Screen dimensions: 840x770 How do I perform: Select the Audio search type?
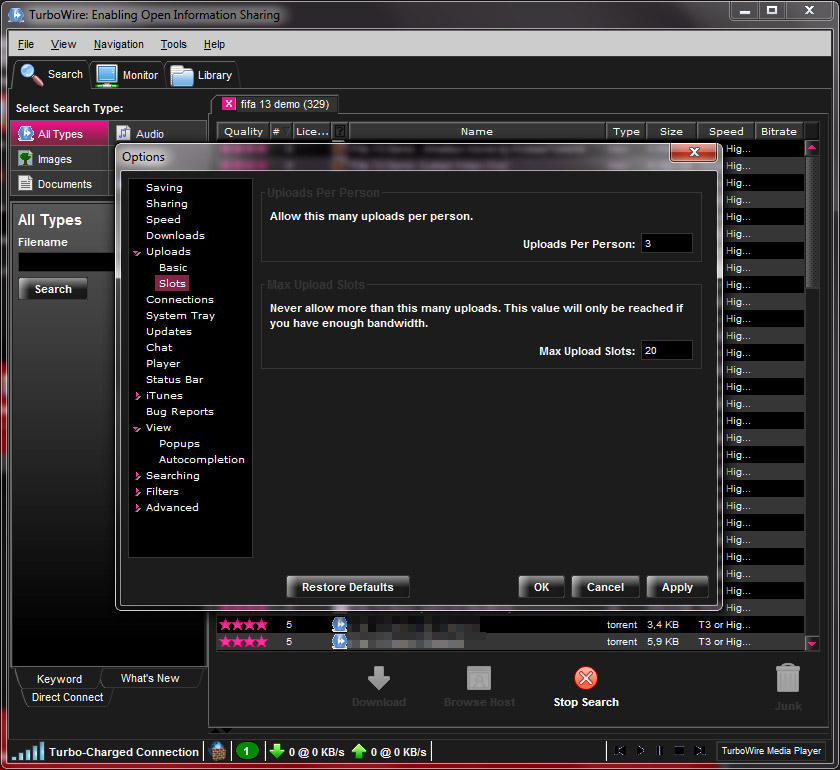(x=149, y=134)
